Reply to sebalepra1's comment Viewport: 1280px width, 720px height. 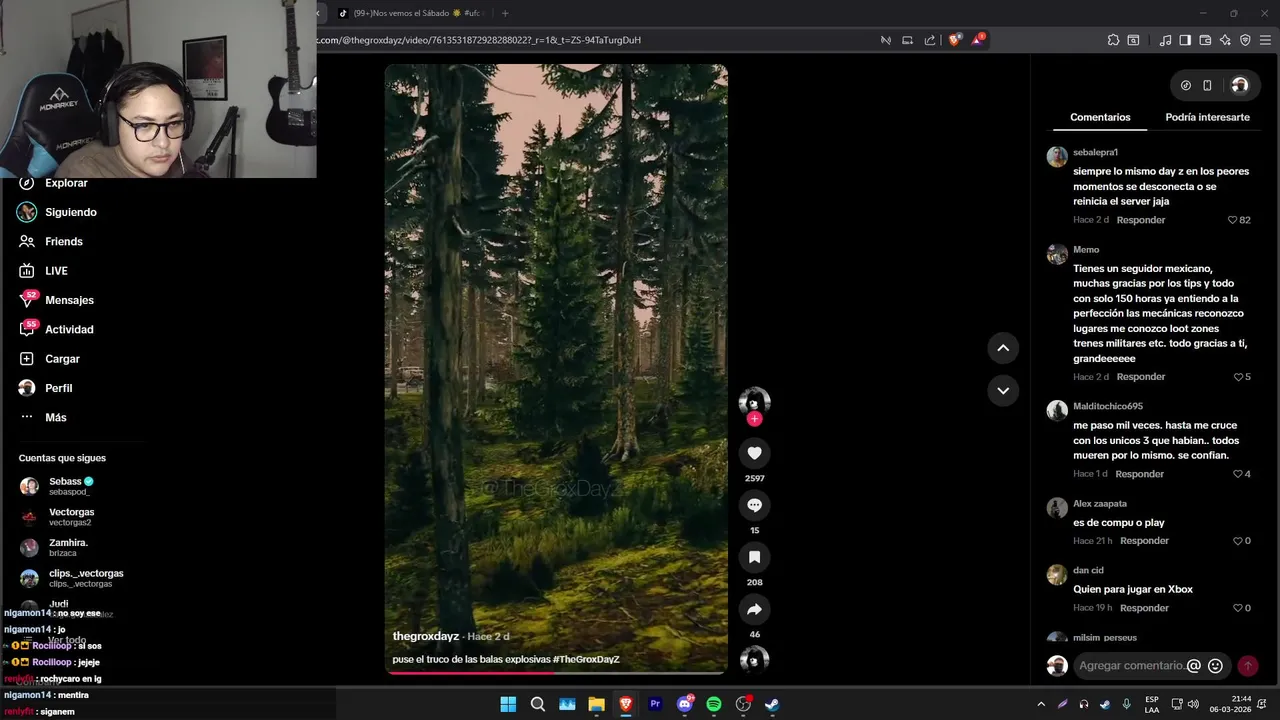pyautogui.click(x=1141, y=220)
